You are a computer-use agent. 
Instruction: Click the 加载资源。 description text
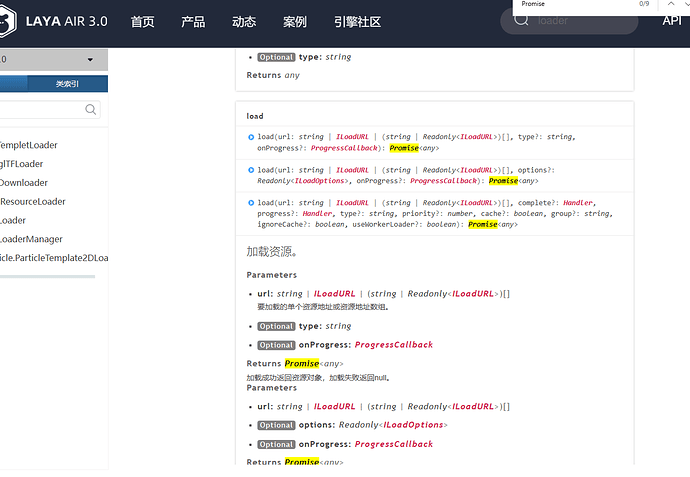click(x=272, y=252)
